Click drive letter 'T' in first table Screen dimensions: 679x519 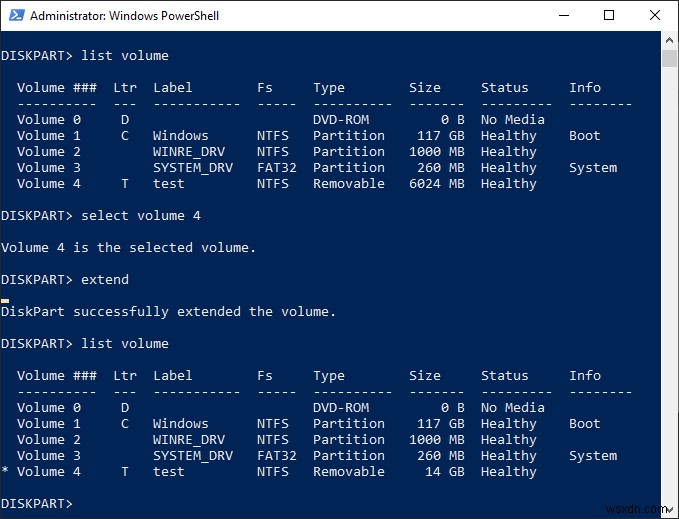(125, 184)
